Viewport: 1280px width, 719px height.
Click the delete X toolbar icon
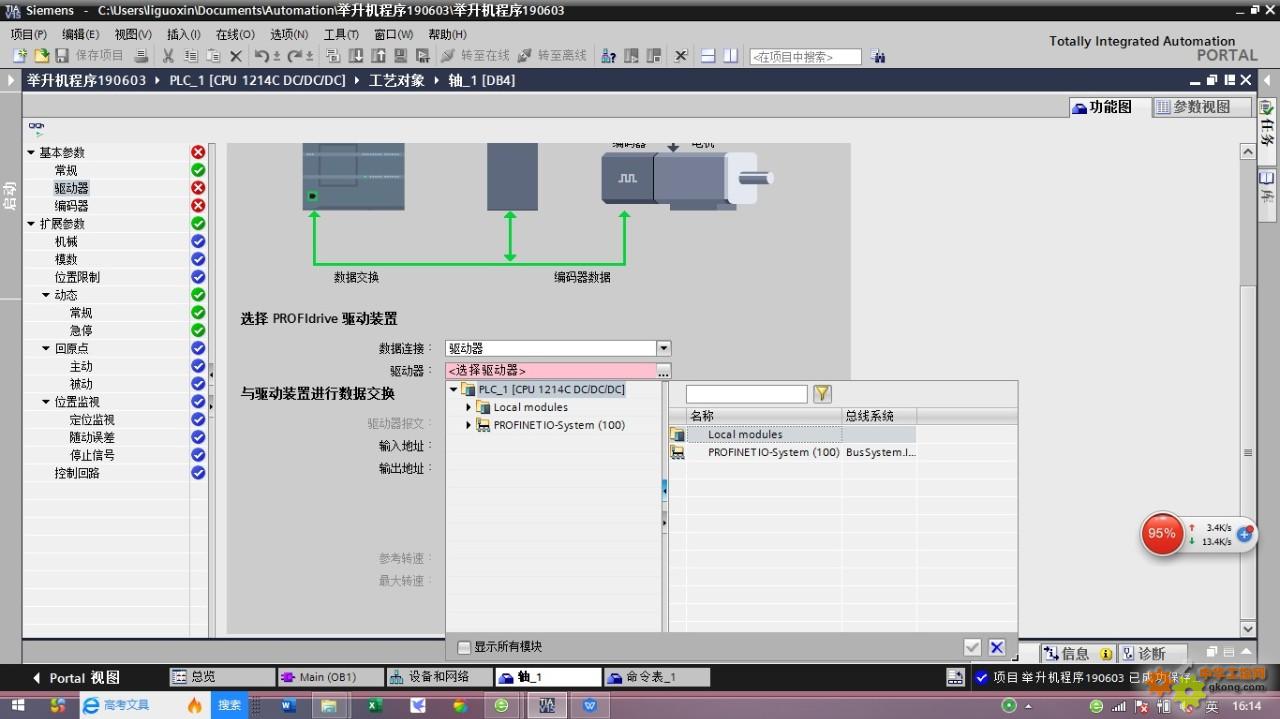coord(236,56)
